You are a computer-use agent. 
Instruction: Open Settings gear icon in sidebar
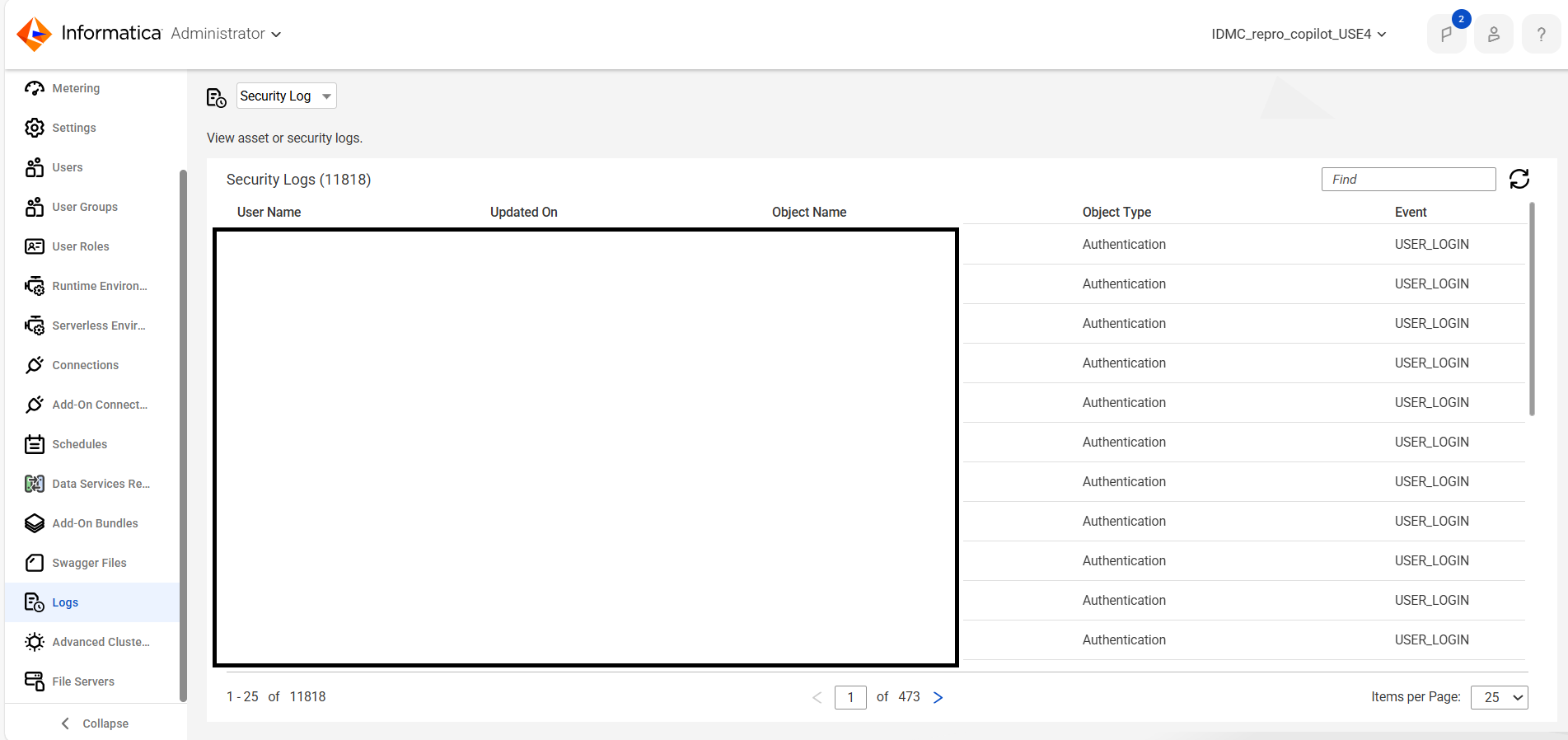tap(35, 128)
